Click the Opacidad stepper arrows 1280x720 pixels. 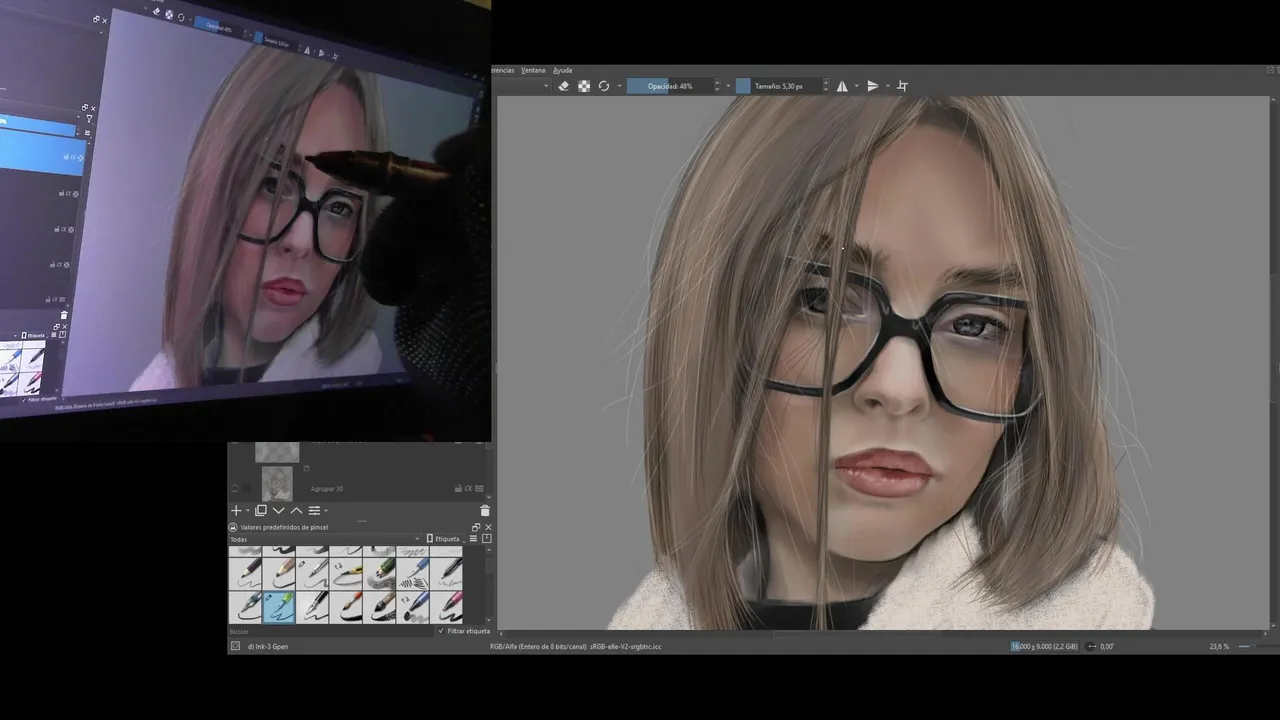tap(717, 86)
